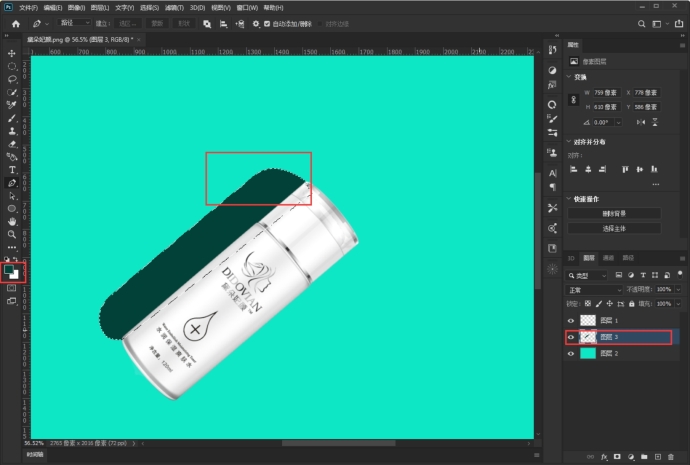Toggle width-height link constraint
Screen dimensions: 690x465
click(x=573, y=99)
